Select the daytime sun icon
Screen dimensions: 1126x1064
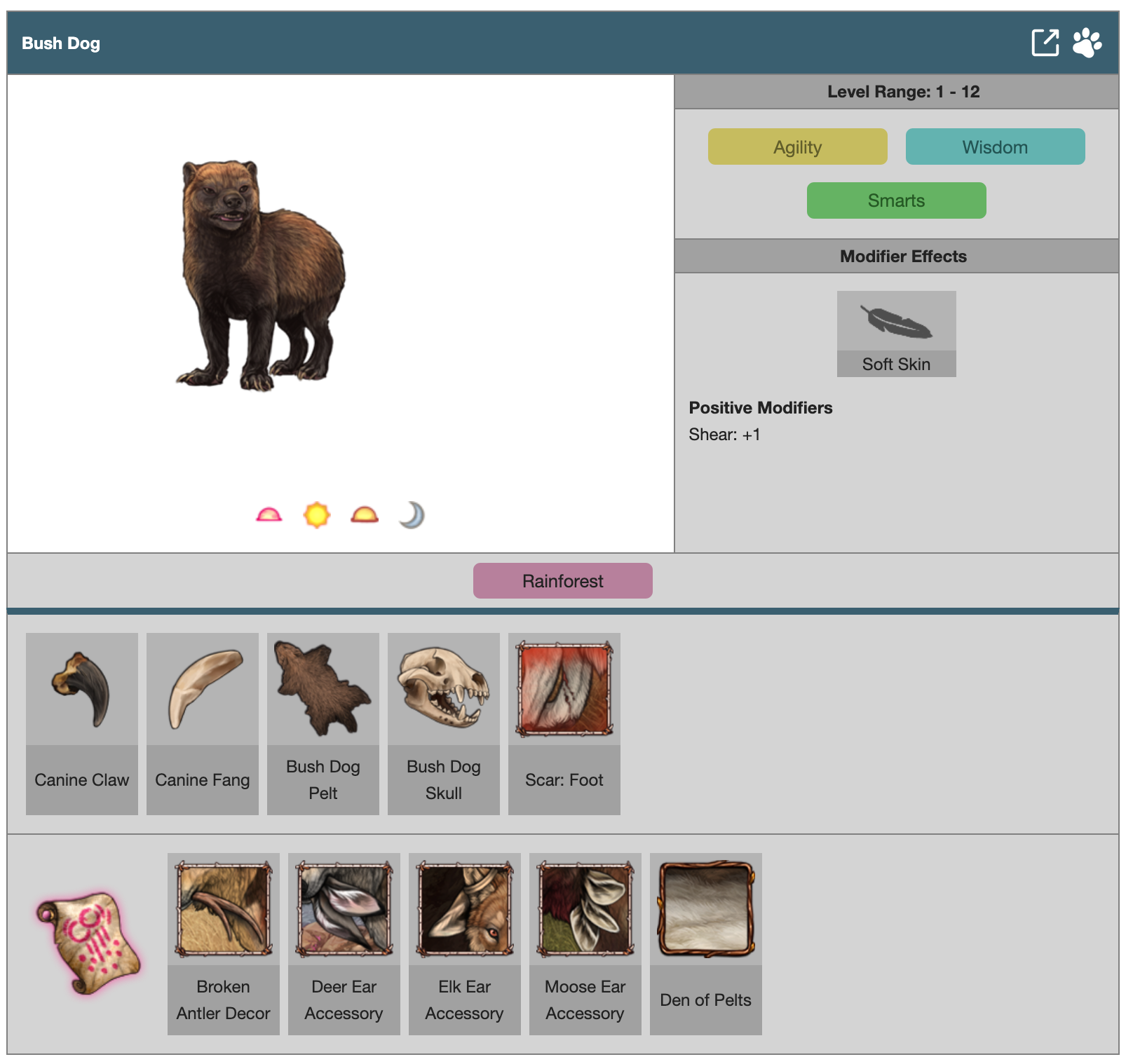(317, 515)
